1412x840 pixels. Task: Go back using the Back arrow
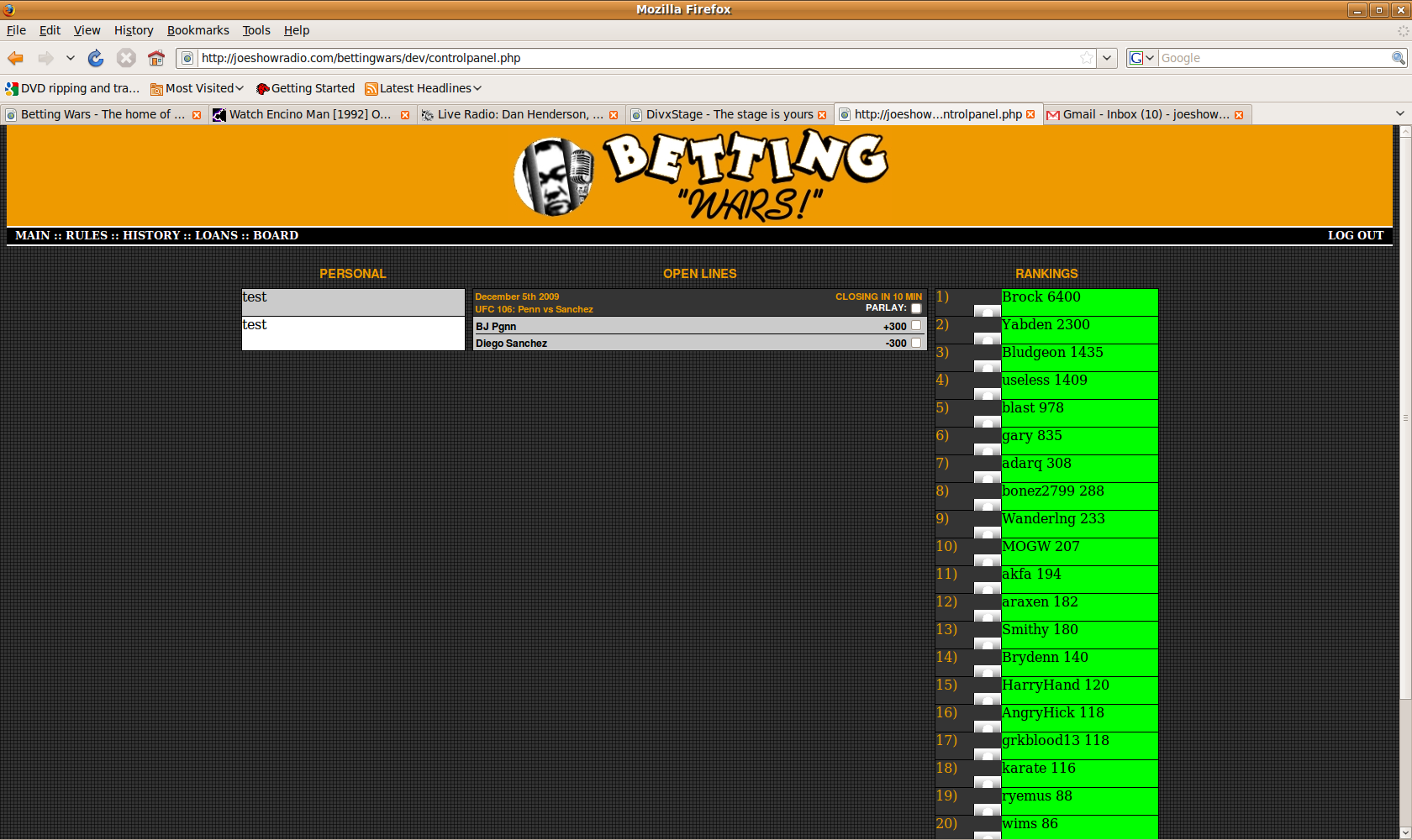(x=15, y=58)
